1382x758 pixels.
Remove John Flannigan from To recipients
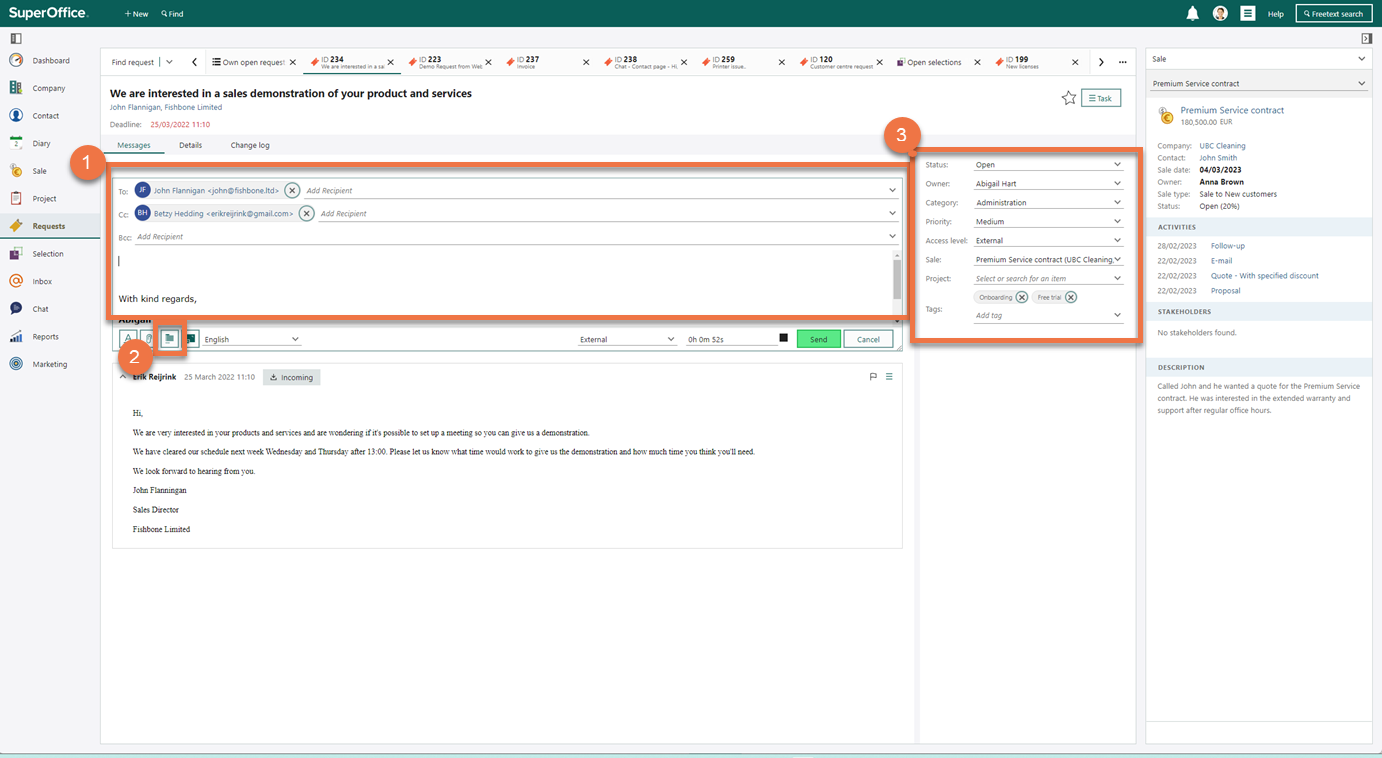pos(292,190)
